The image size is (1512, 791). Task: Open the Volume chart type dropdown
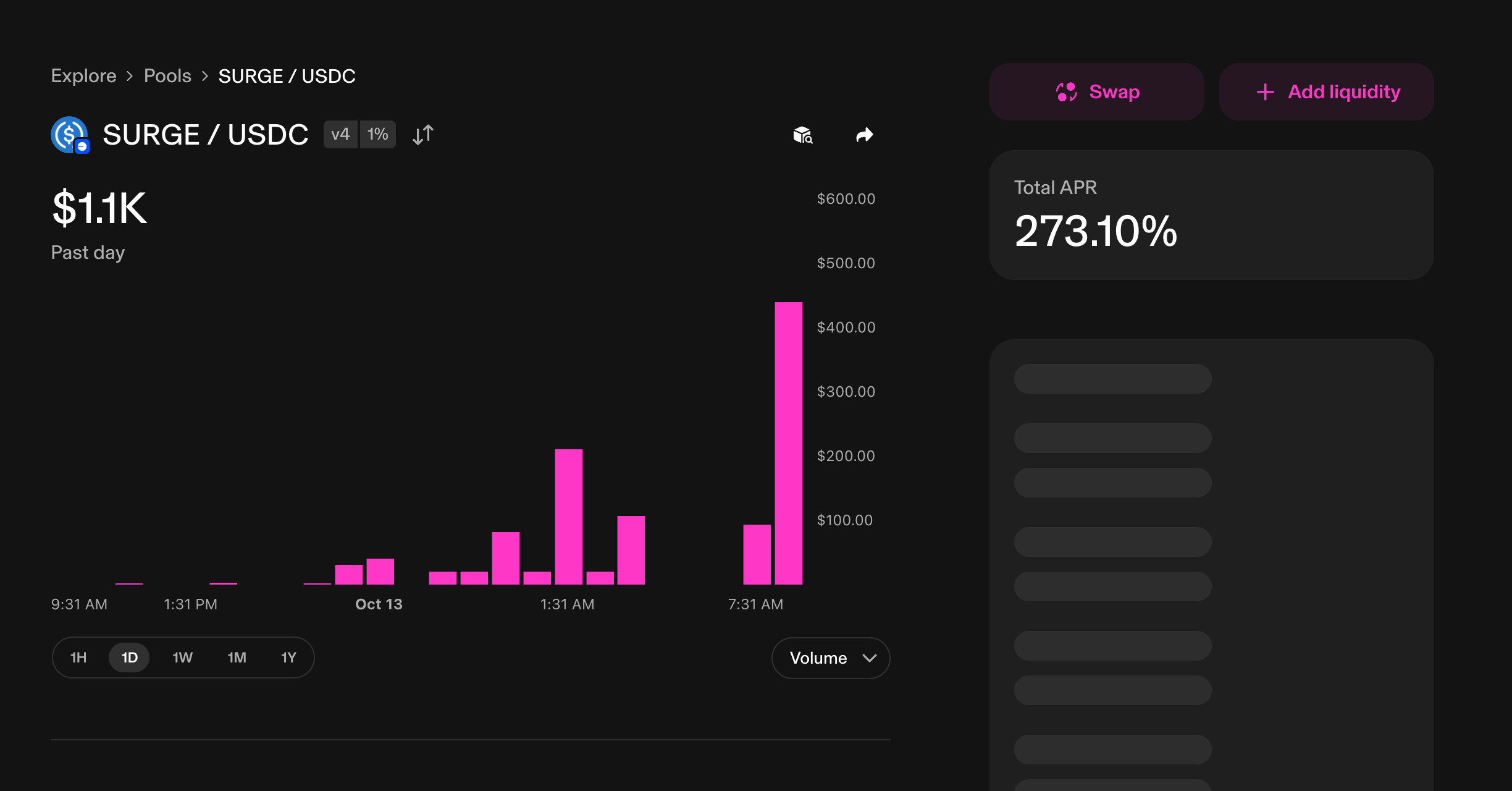click(819, 658)
